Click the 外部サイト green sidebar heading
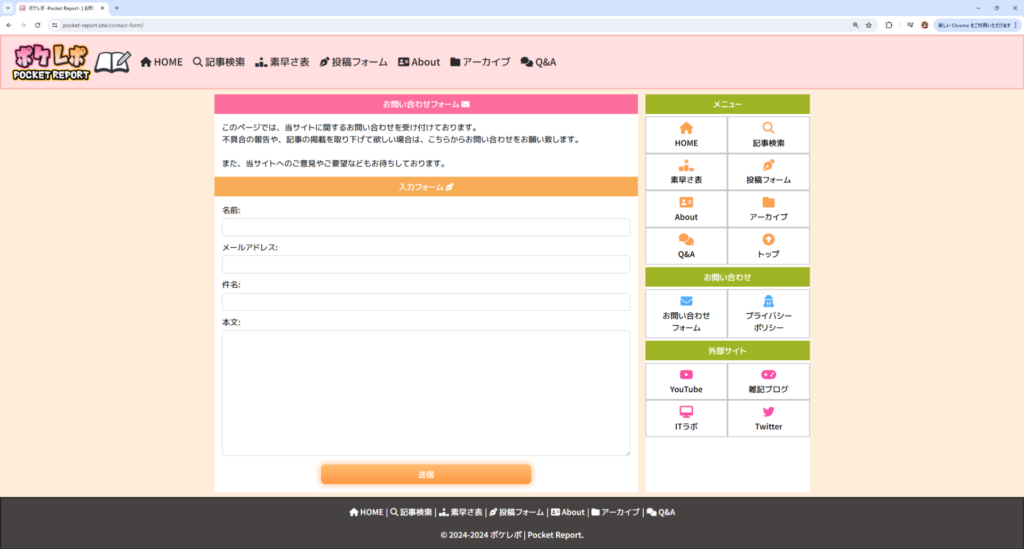1024x549 pixels. (x=728, y=351)
